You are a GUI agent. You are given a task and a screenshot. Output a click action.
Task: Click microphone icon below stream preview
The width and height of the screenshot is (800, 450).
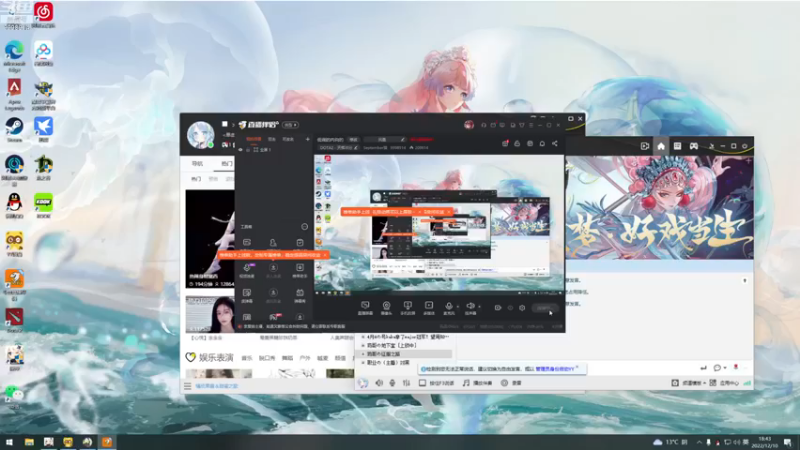point(448,308)
